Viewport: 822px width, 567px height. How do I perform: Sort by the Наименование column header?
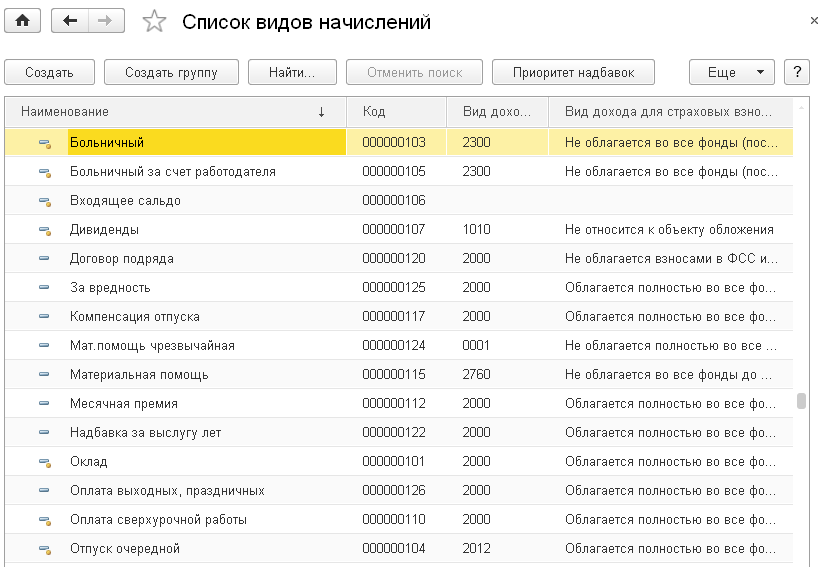pos(172,112)
